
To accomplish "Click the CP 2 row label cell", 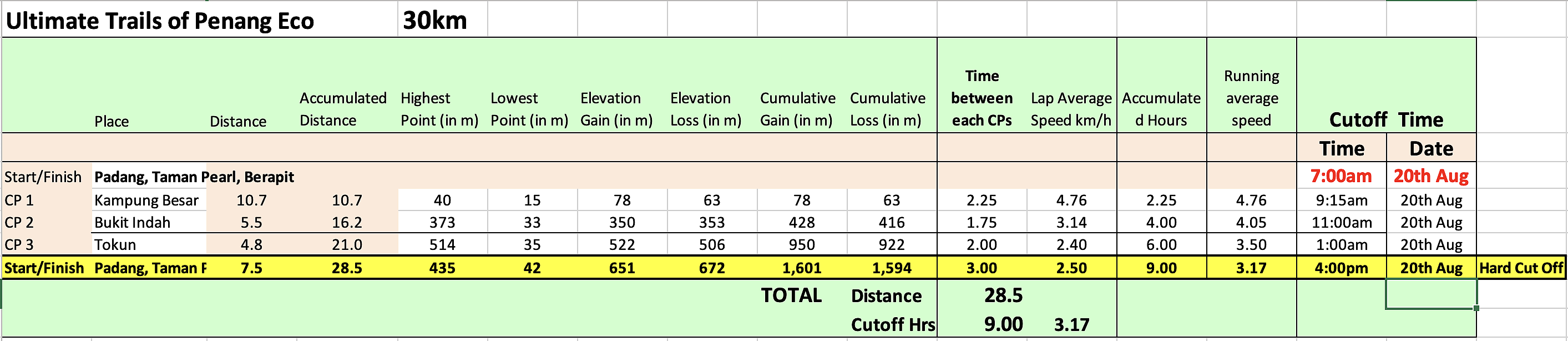I will pos(19,222).
